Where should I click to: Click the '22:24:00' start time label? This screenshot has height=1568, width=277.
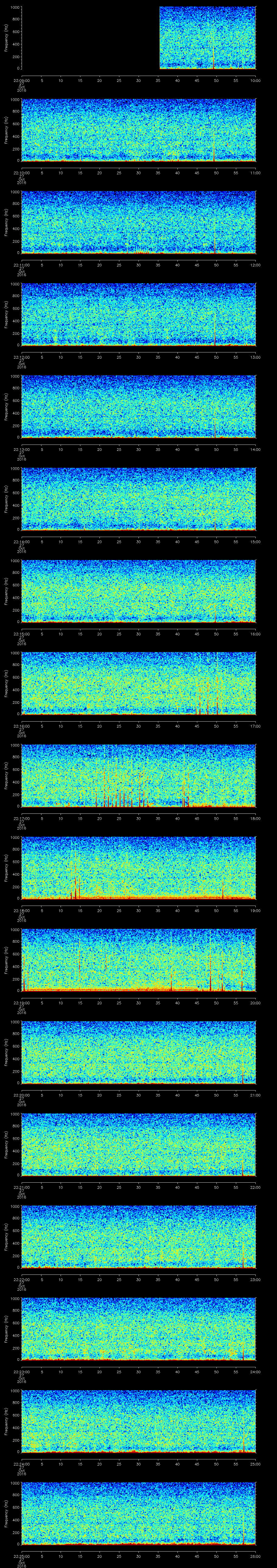click(22, 1464)
